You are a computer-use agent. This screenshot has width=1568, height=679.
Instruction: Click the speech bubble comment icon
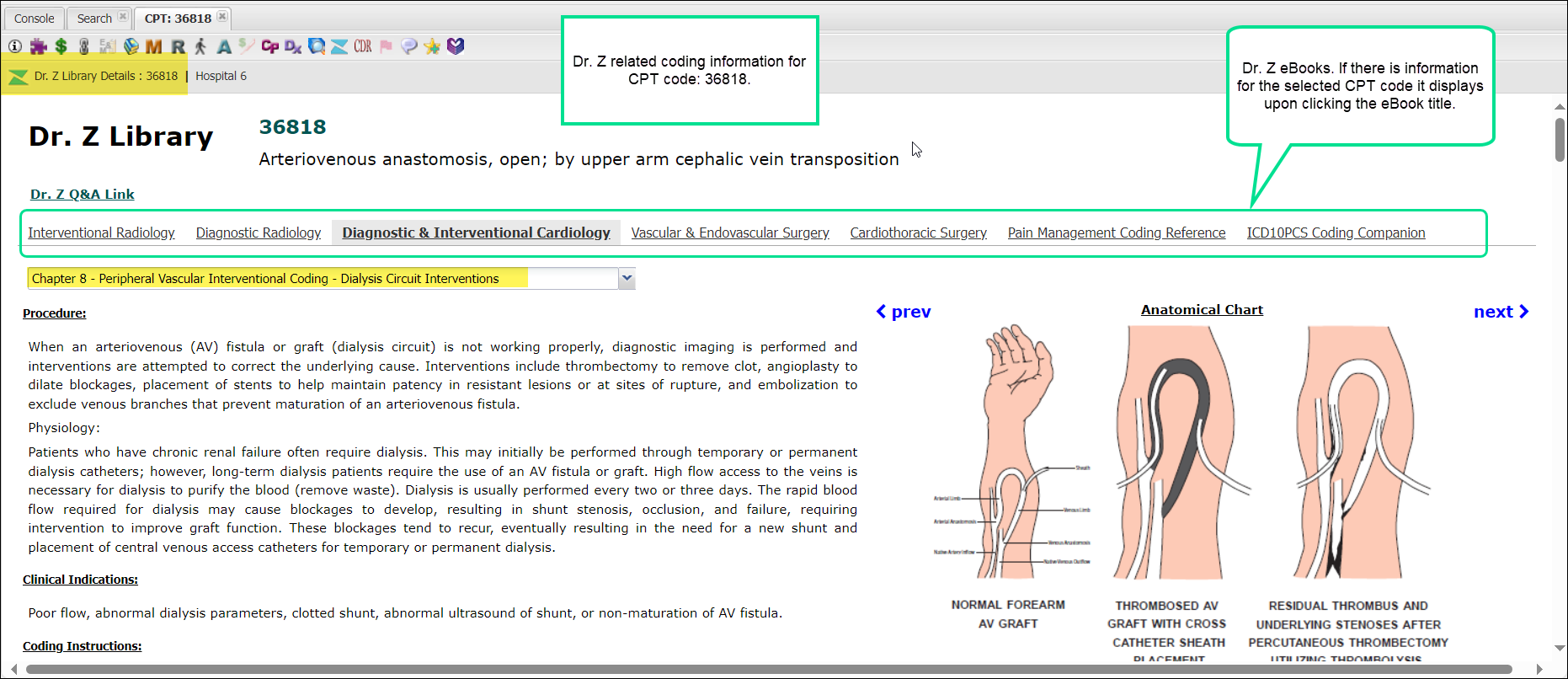409,46
